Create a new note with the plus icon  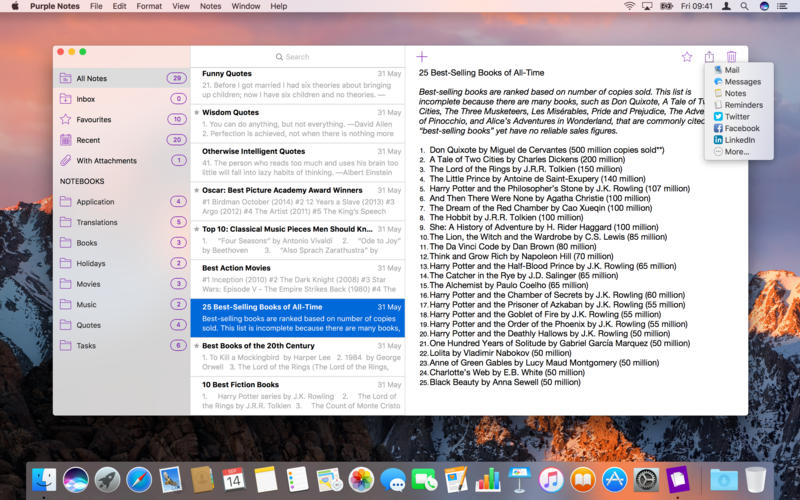[x=422, y=57]
